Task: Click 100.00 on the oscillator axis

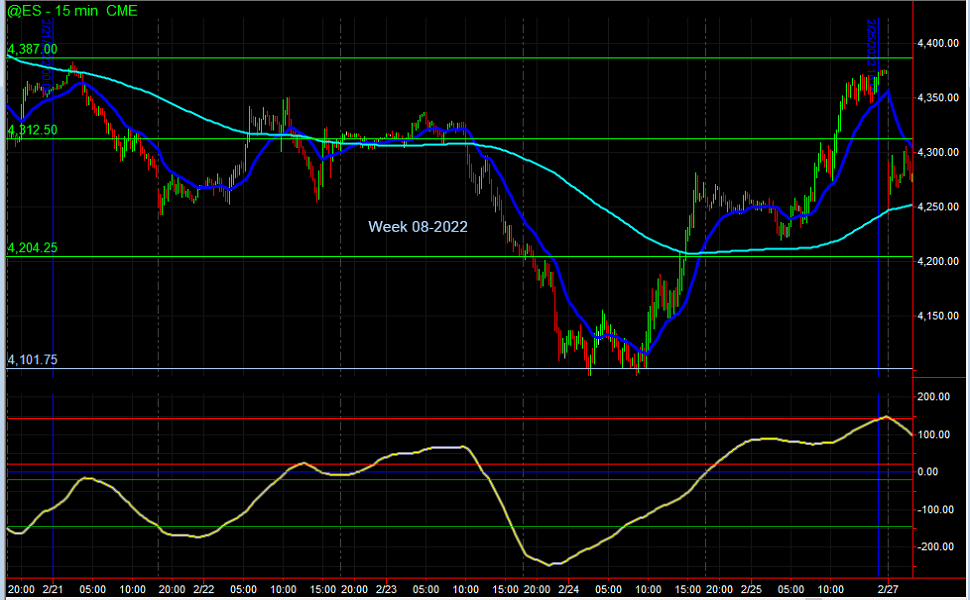Action: click(x=934, y=435)
